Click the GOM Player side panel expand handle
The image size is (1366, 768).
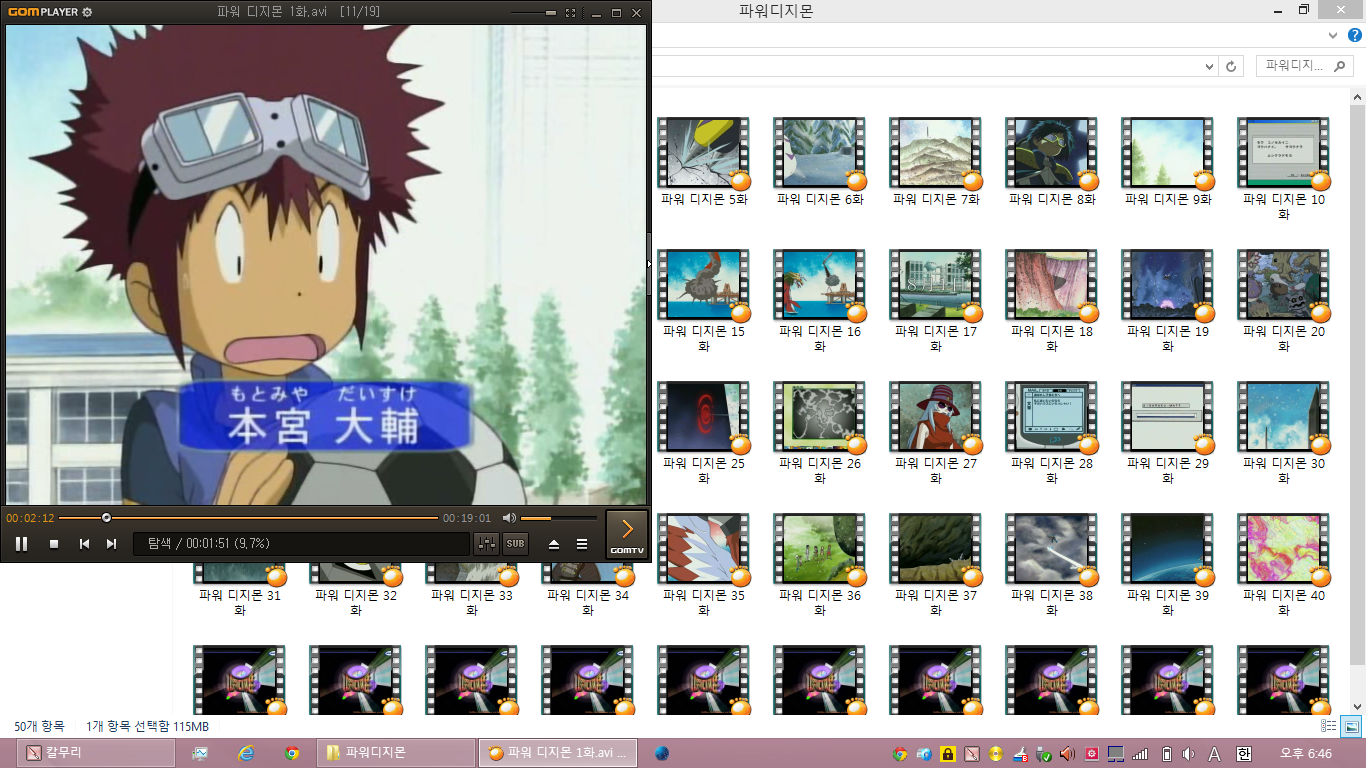click(649, 263)
